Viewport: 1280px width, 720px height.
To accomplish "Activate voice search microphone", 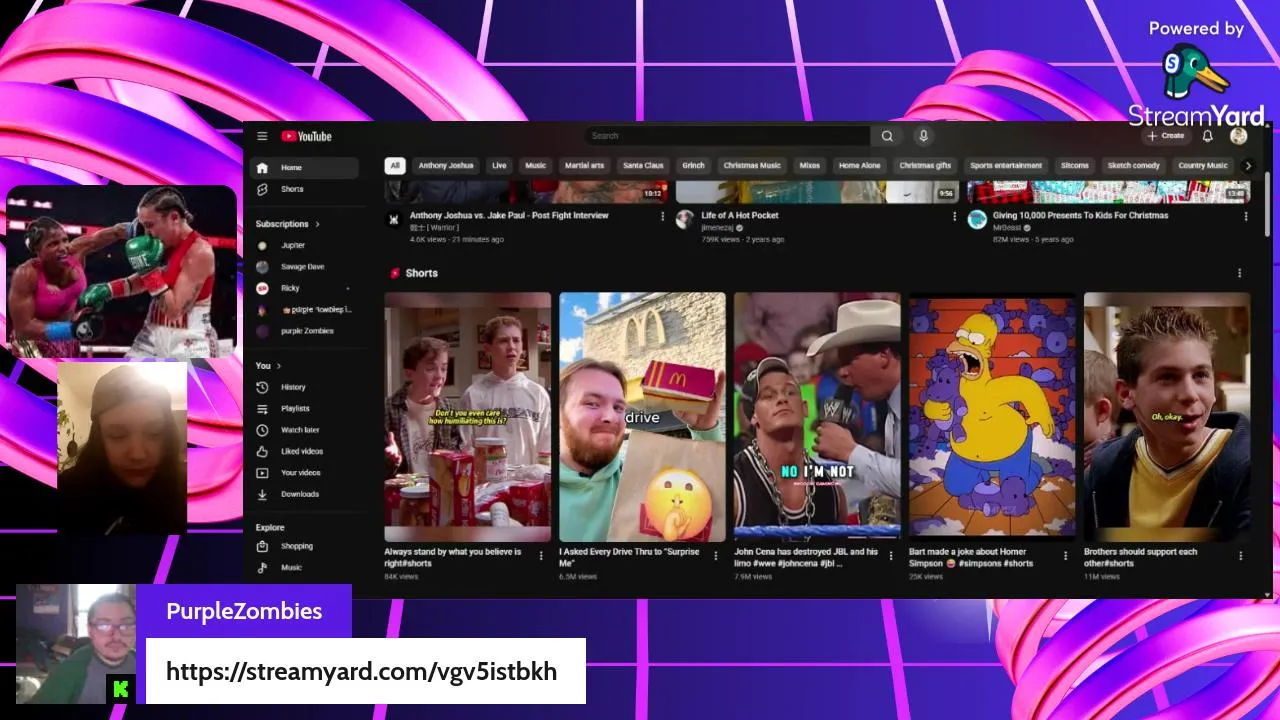I will [x=923, y=136].
